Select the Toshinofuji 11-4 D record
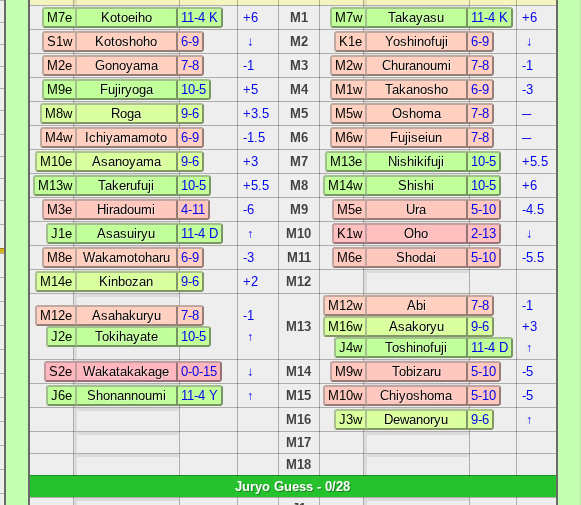The width and height of the screenshot is (581, 505). point(489,348)
